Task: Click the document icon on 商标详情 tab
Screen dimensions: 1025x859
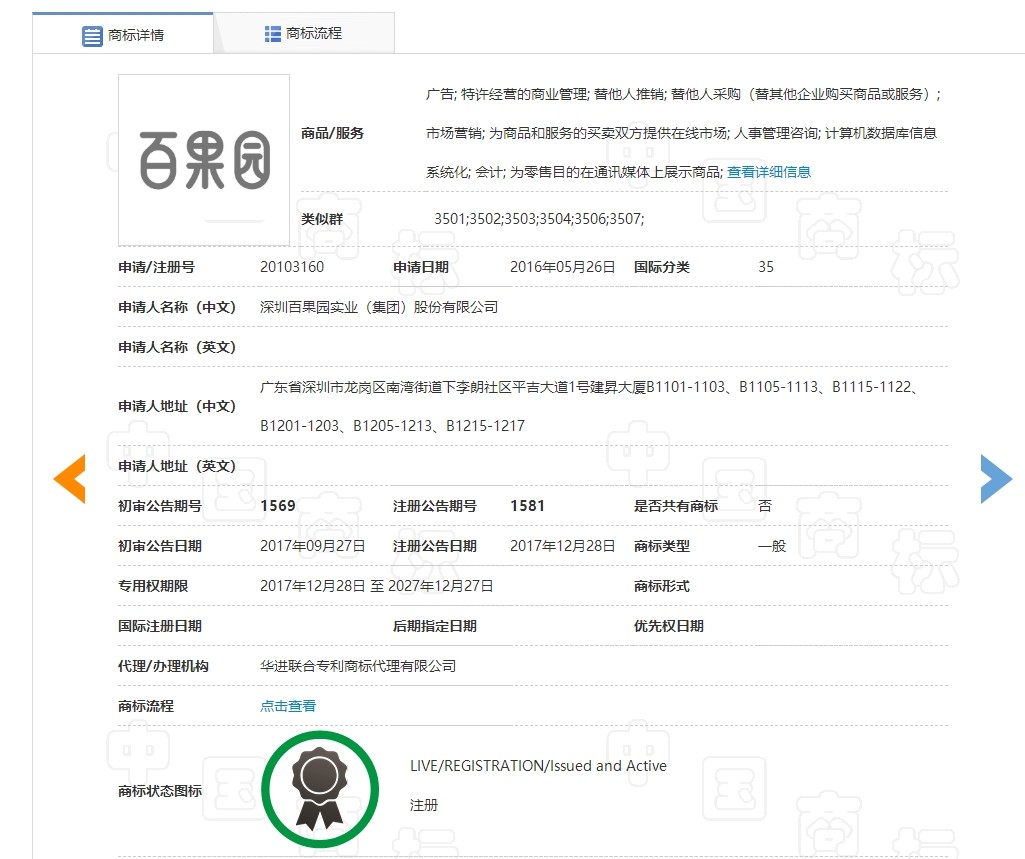Action: pyautogui.click(x=94, y=33)
